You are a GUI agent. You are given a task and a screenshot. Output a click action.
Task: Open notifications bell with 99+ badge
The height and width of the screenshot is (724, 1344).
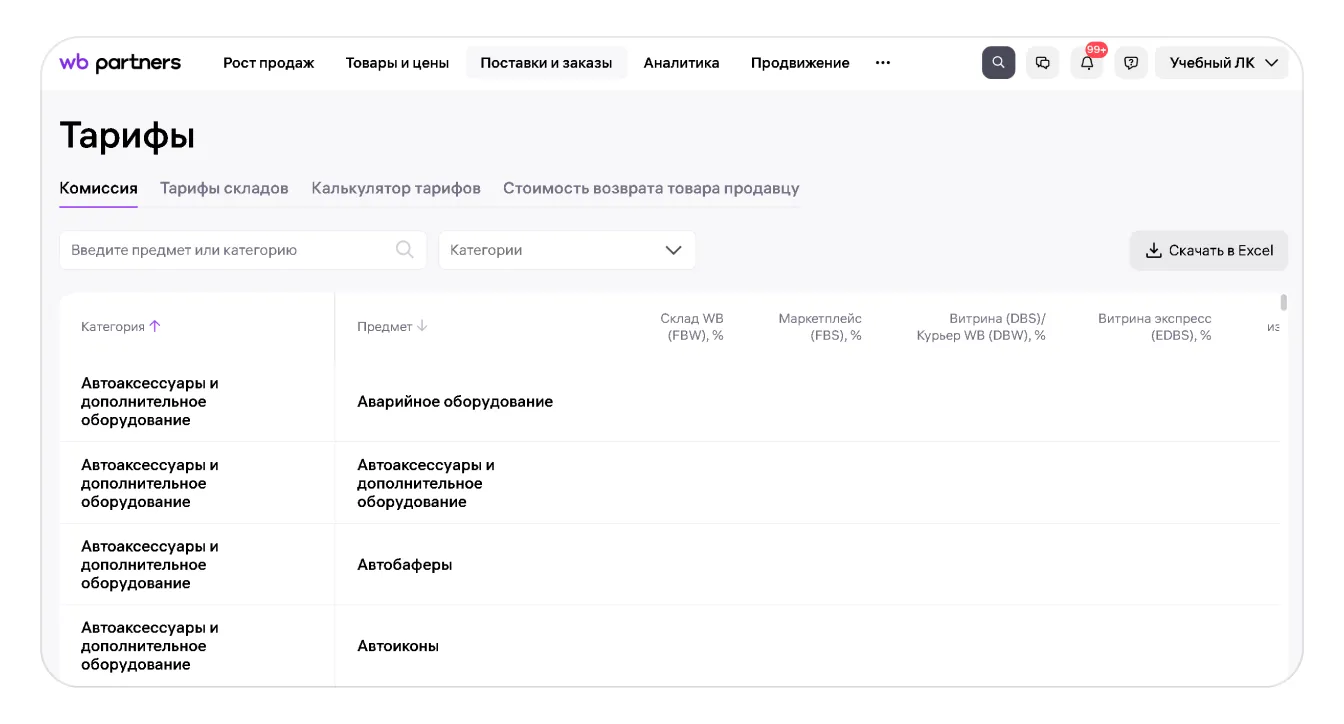[x=1087, y=63]
